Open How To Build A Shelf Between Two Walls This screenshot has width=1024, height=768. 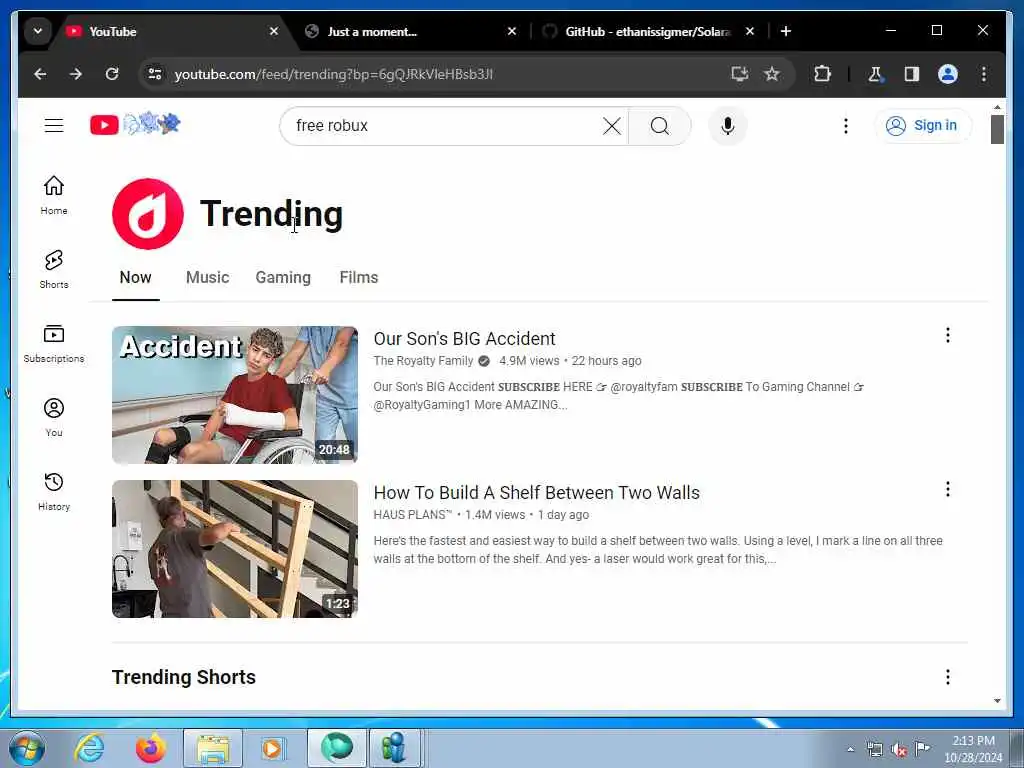[536, 493]
